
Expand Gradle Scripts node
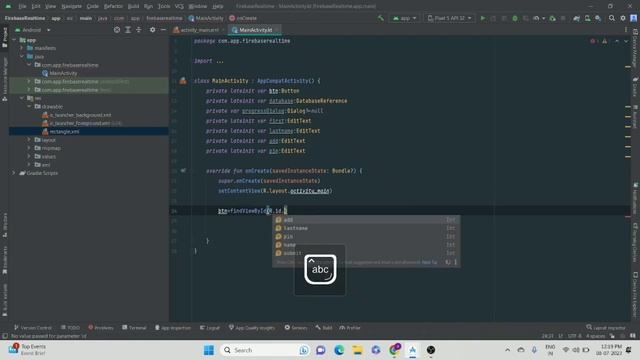14,173
